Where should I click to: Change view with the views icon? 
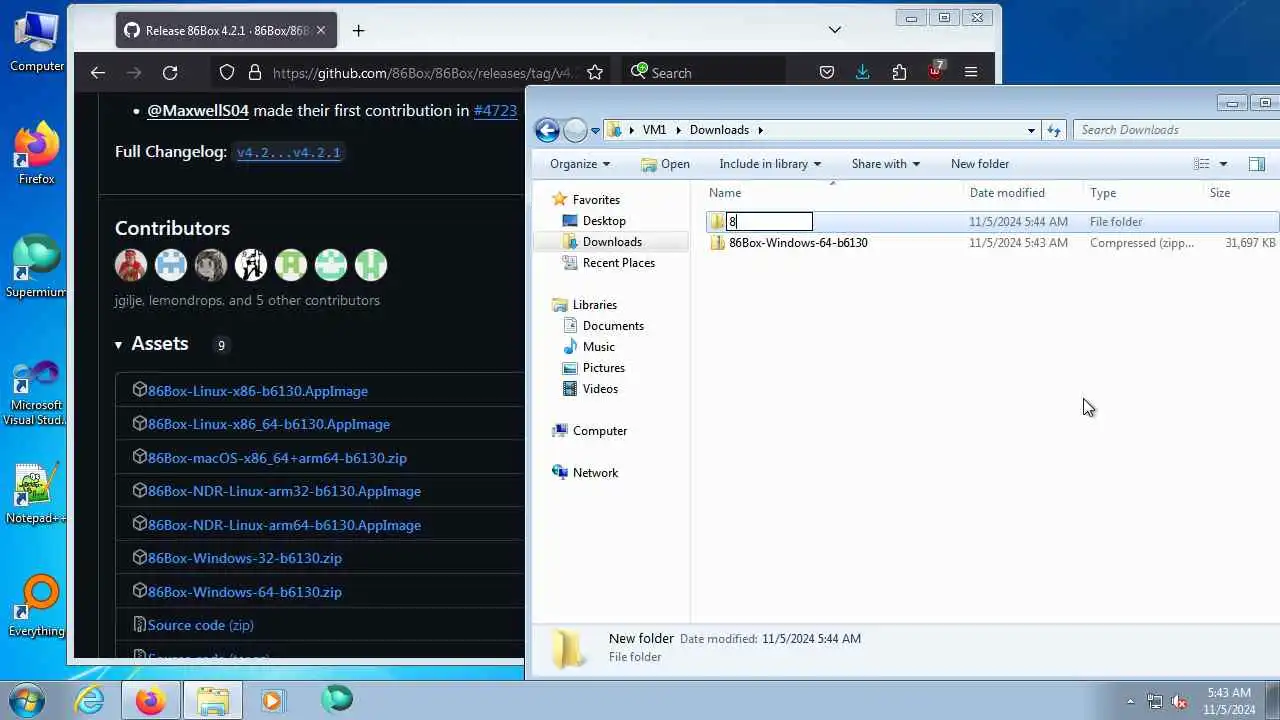point(1202,164)
